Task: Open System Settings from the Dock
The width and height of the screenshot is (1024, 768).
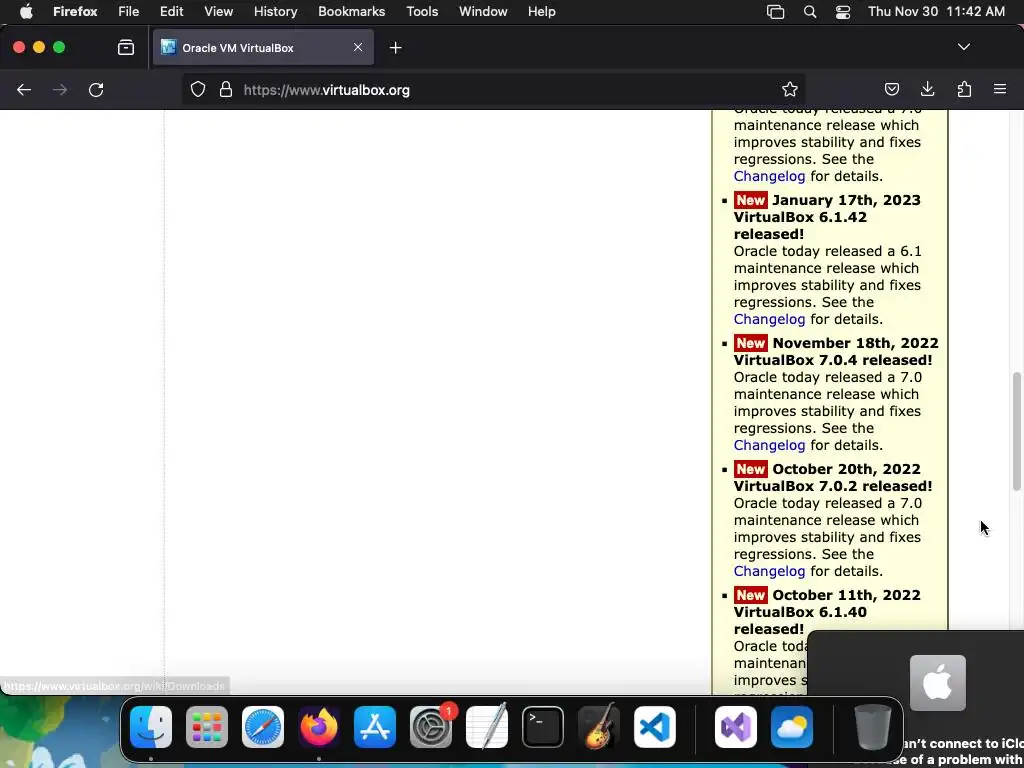Action: 431,727
